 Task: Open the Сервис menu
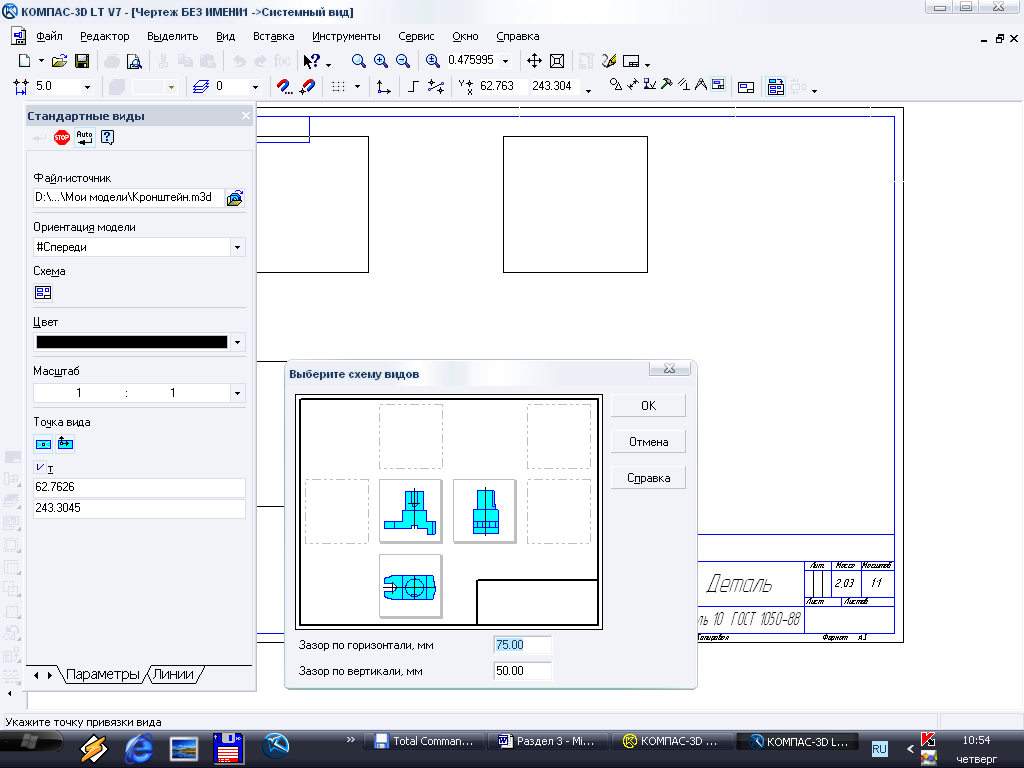tap(416, 37)
